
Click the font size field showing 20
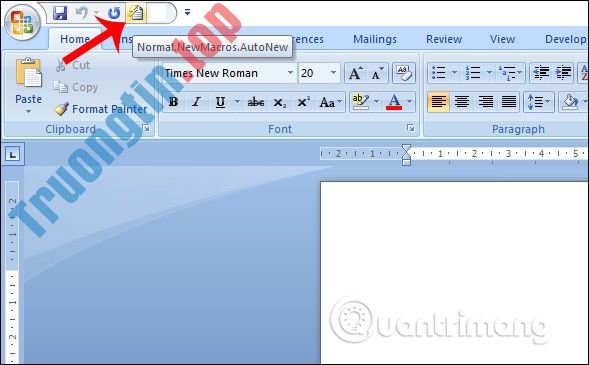click(x=313, y=73)
